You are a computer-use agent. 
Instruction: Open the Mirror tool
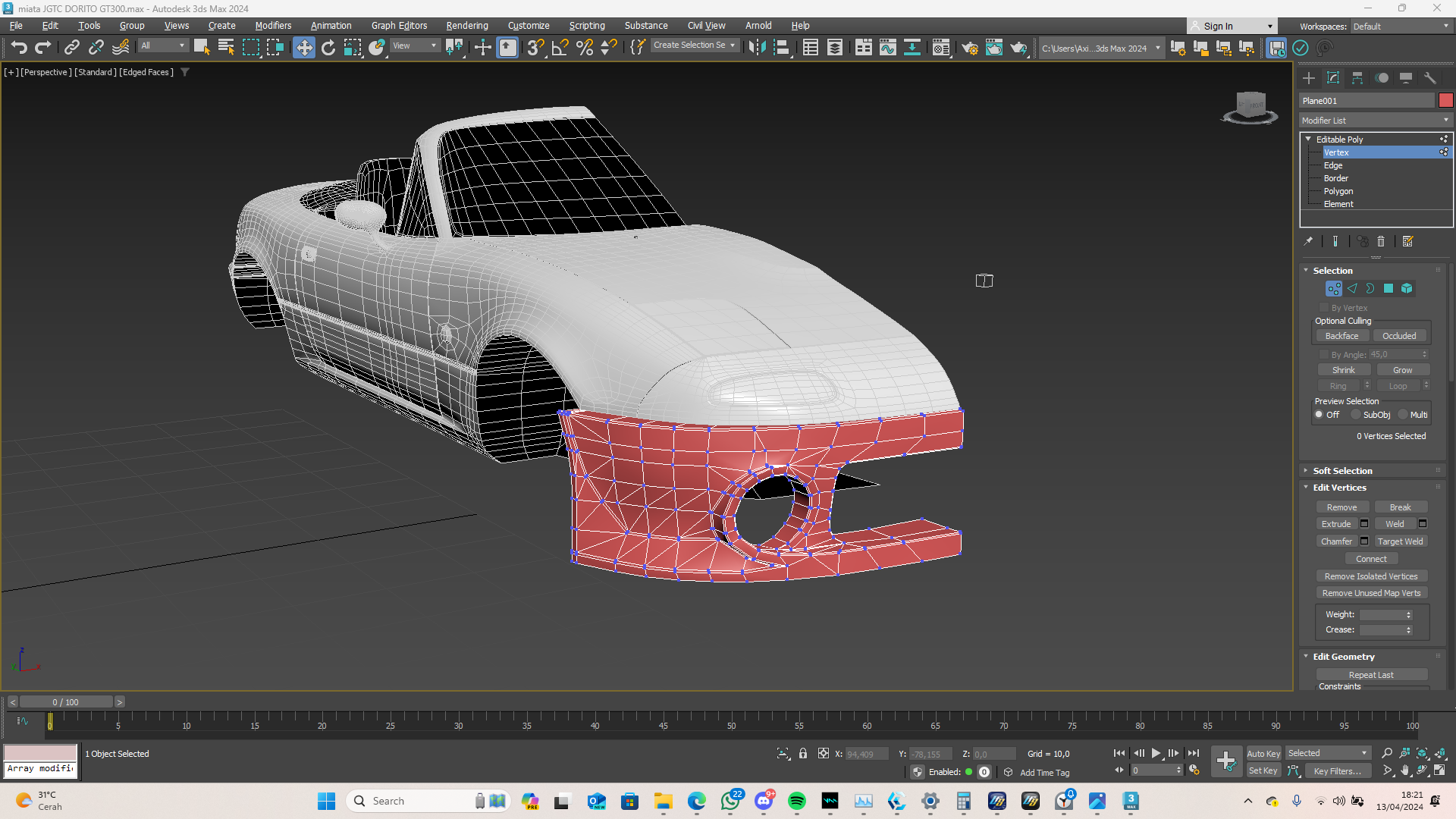(756, 48)
